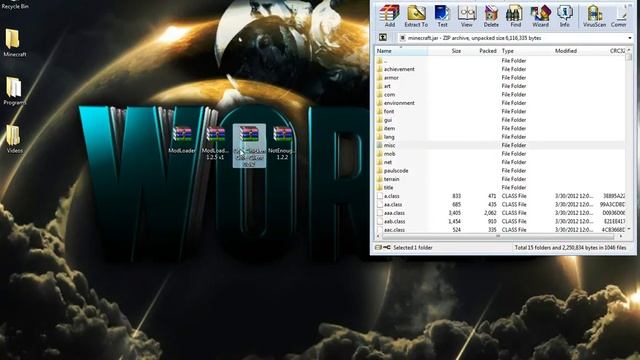The height and width of the screenshot is (360, 640).
Task: Open the archive path dropdown arrow
Action: click(x=630, y=38)
